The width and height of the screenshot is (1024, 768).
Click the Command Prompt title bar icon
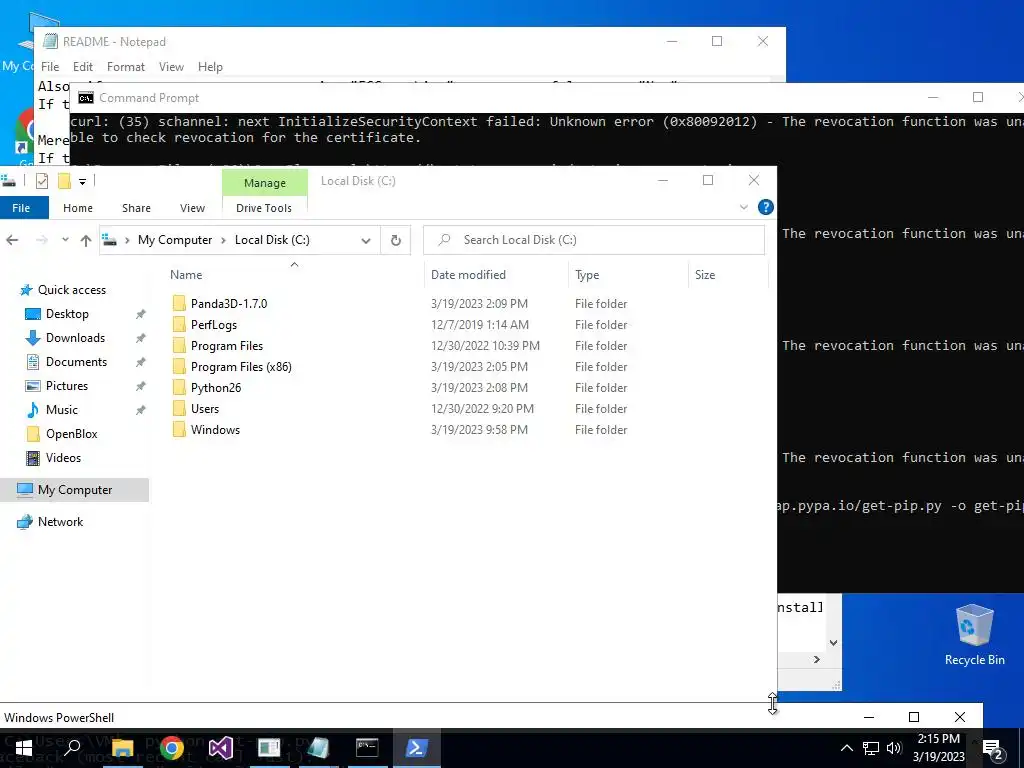pyautogui.click(x=86, y=98)
